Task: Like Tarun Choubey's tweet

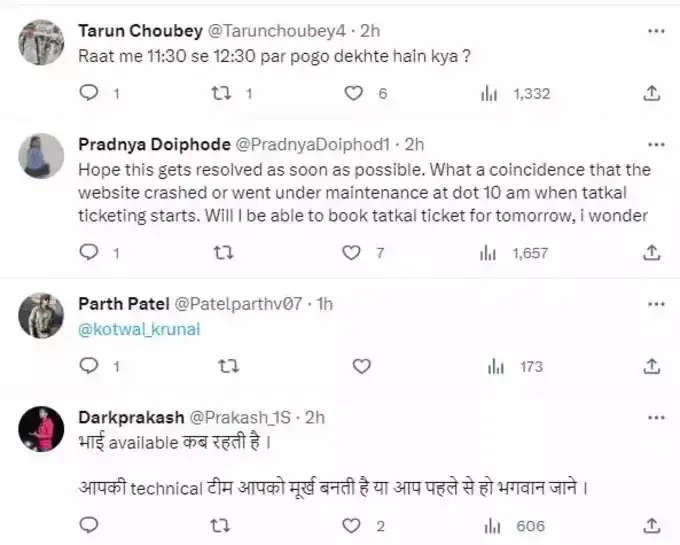Action: [353, 93]
